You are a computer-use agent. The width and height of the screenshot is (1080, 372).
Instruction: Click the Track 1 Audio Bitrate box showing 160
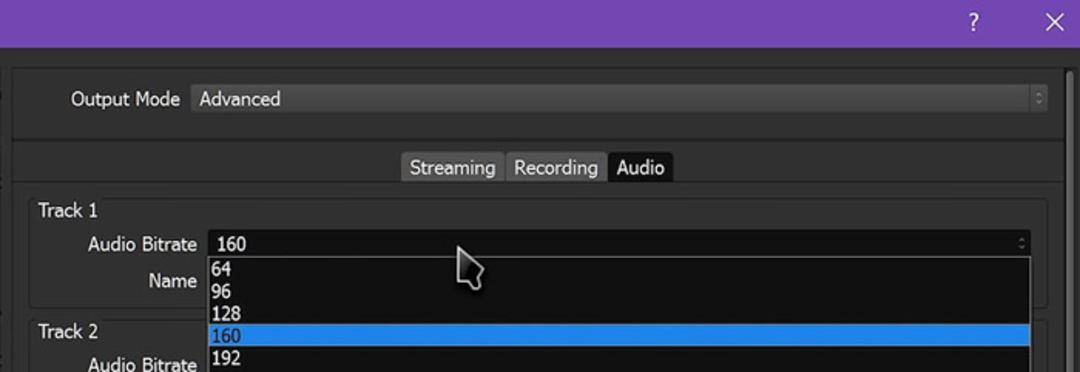(619, 244)
